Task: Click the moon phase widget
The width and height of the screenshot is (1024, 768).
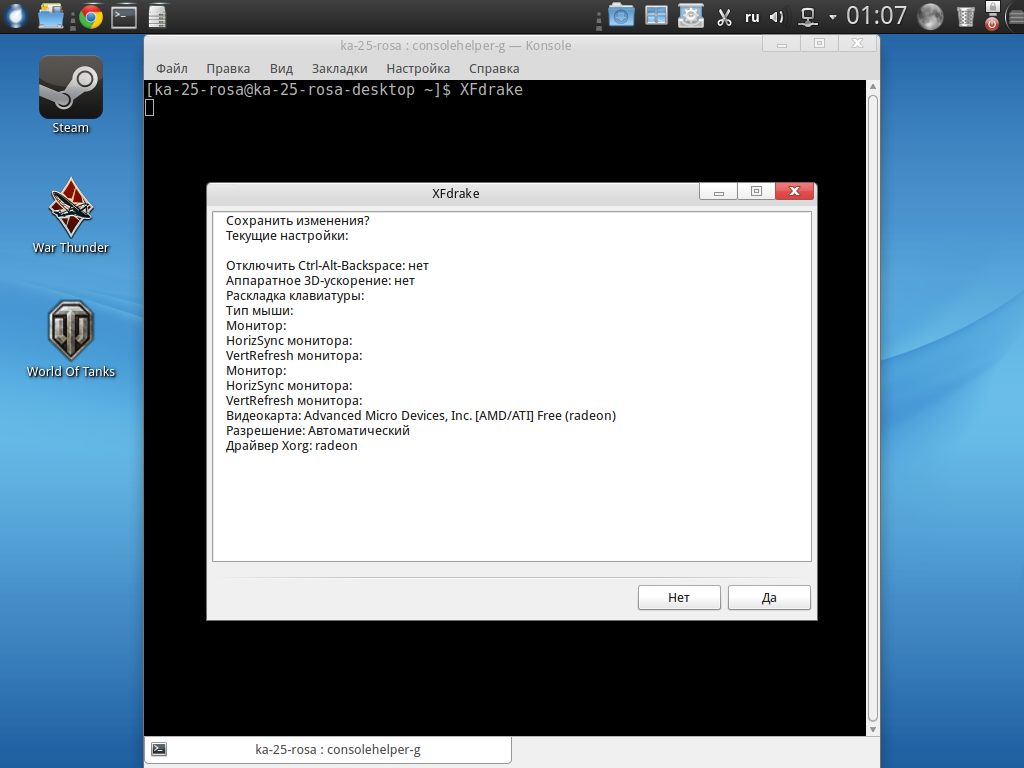Action: tap(930, 16)
